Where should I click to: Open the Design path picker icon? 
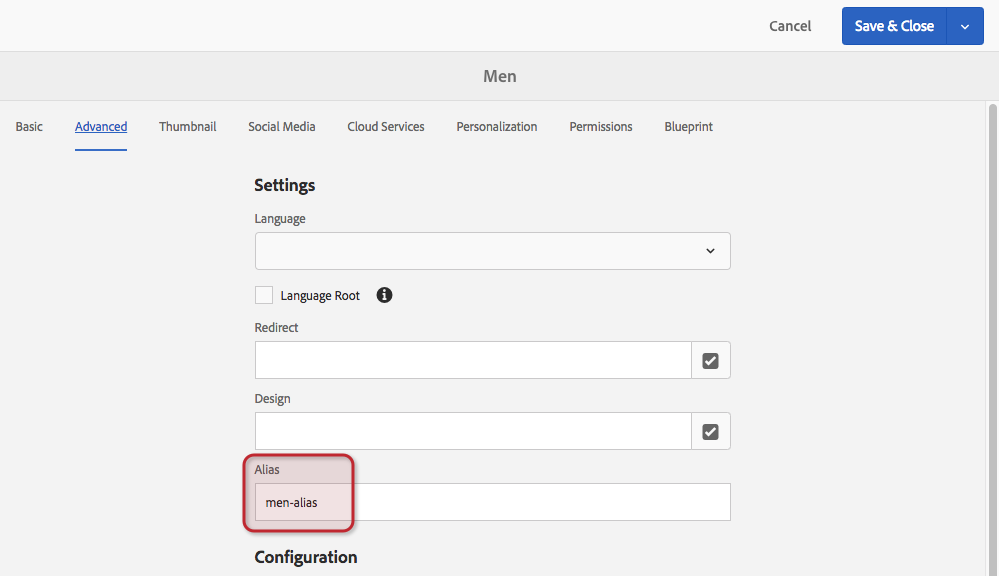click(x=711, y=431)
